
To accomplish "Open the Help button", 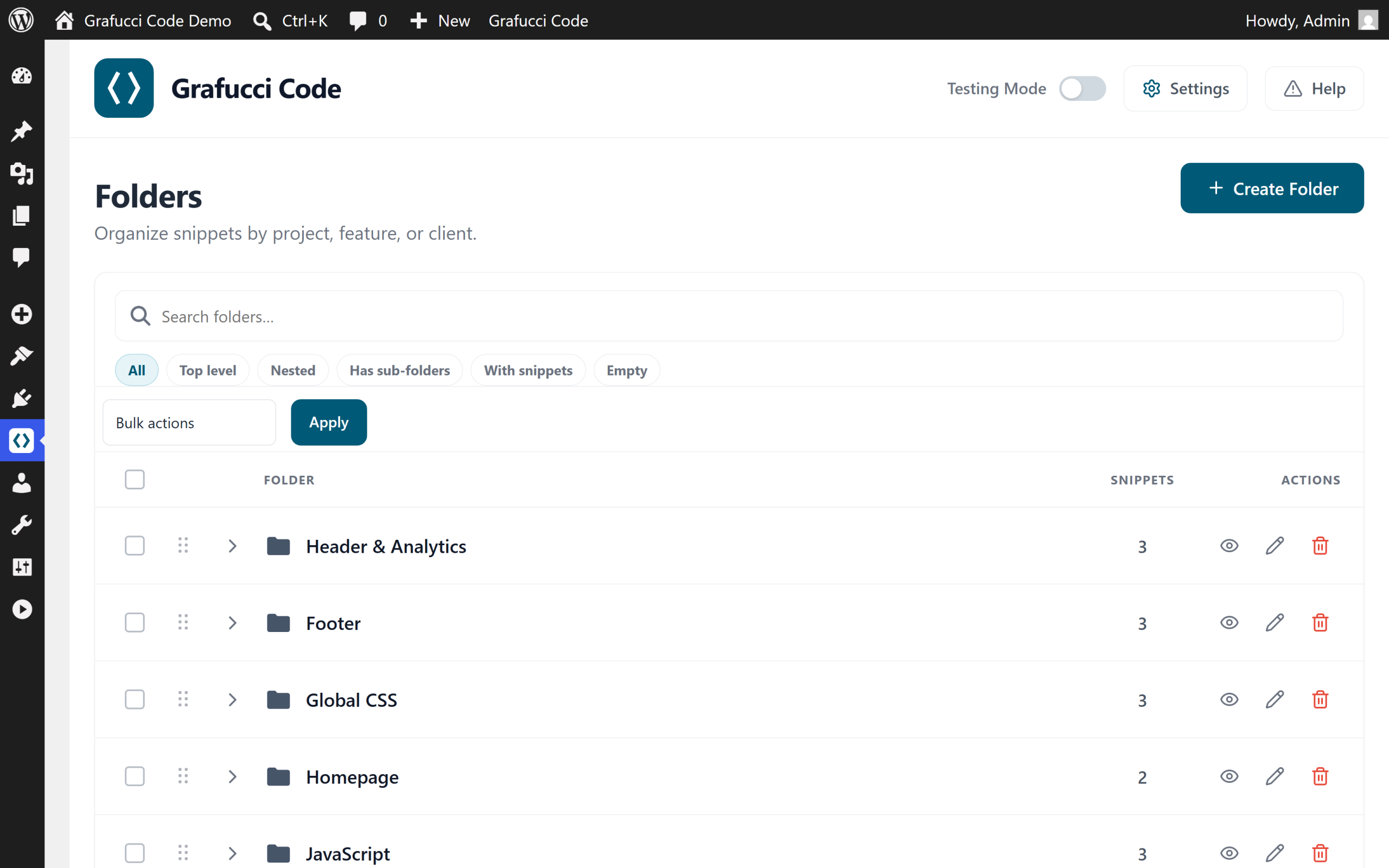I will click(x=1314, y=88).
